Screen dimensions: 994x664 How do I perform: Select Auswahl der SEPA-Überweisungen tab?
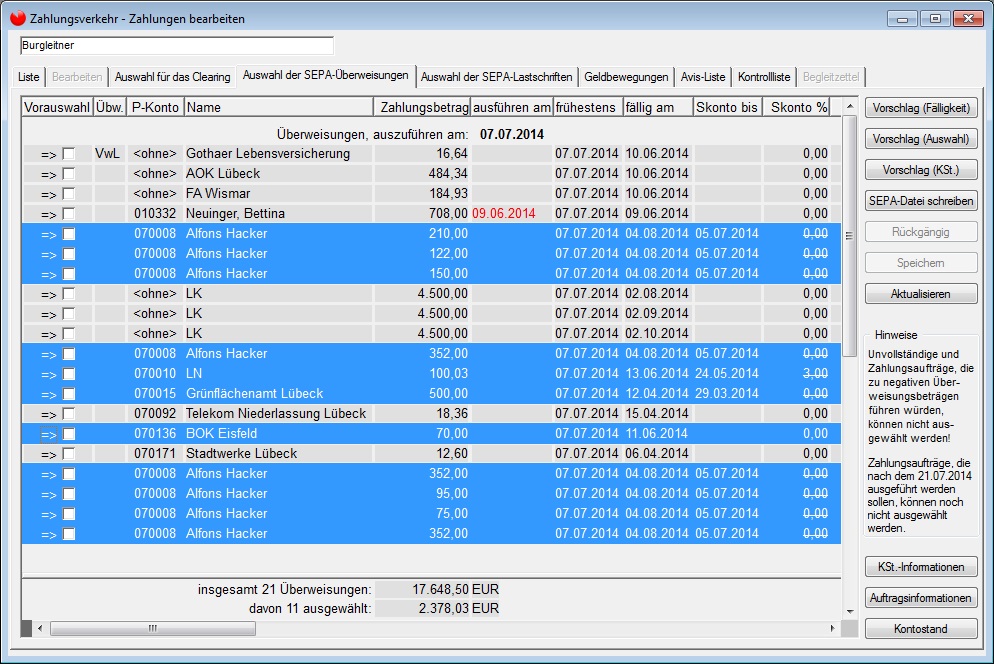click(x=326, y=75)
